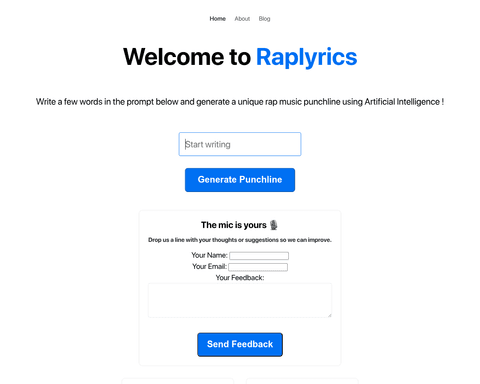
Task: Select the Your Email input box
Action: point(258,267)
